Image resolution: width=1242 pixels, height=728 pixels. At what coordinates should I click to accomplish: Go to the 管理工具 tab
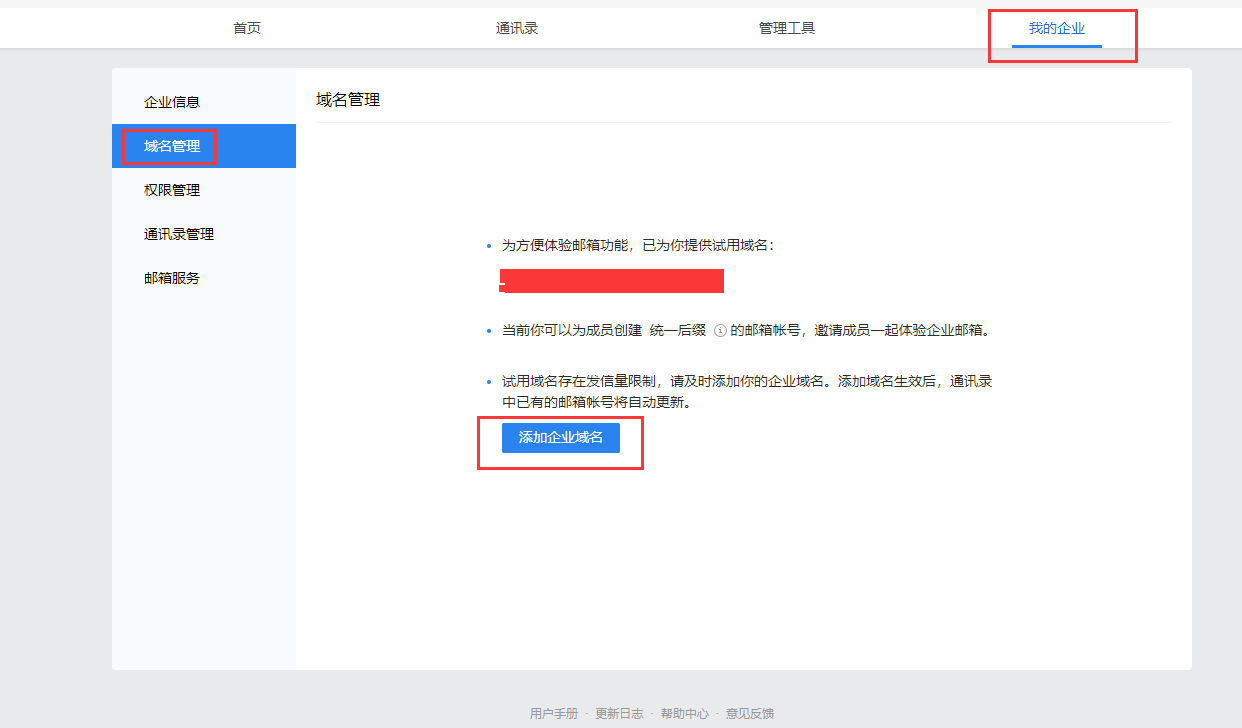coord(787,28)
